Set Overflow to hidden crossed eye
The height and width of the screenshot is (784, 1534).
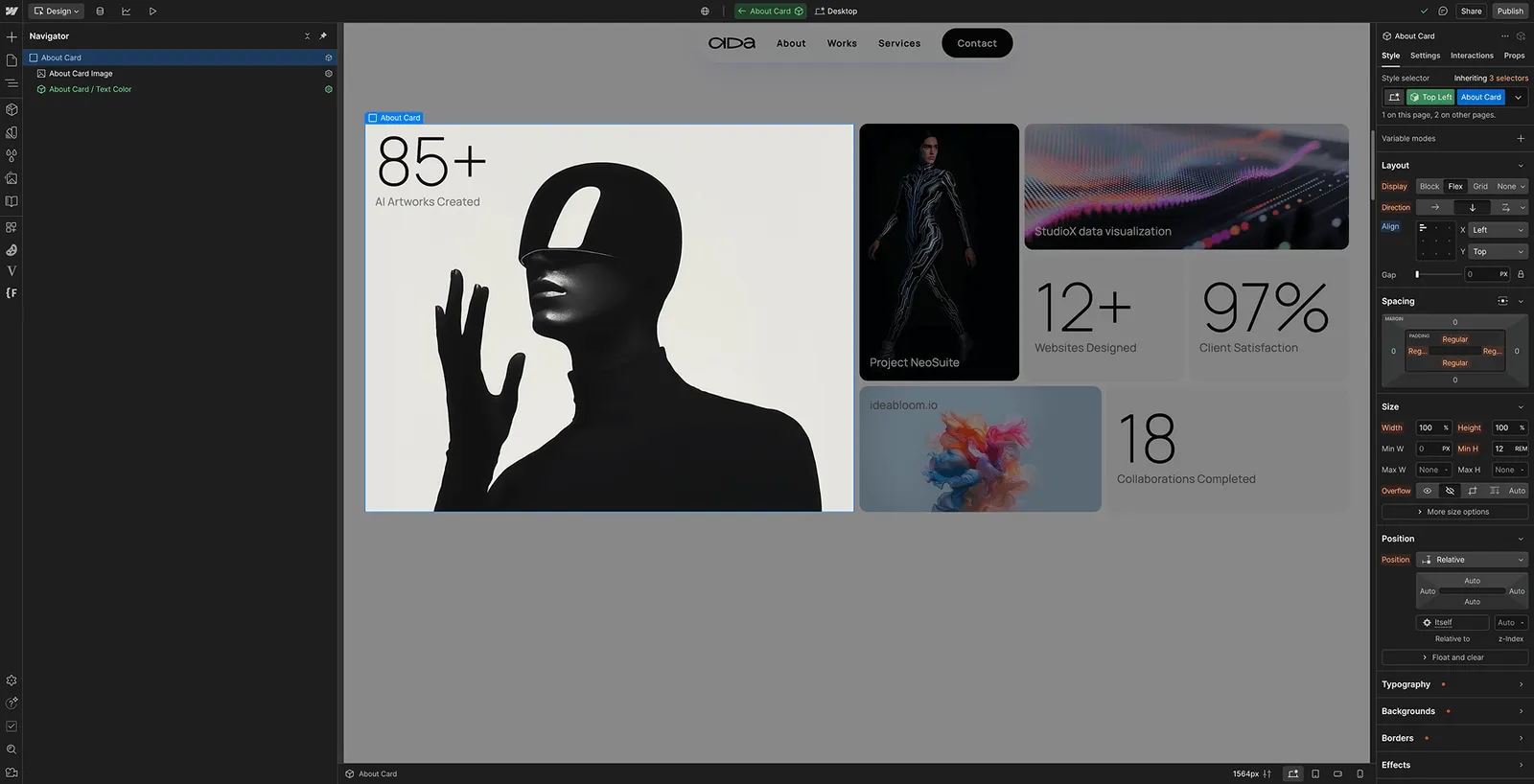[1450, 491]
